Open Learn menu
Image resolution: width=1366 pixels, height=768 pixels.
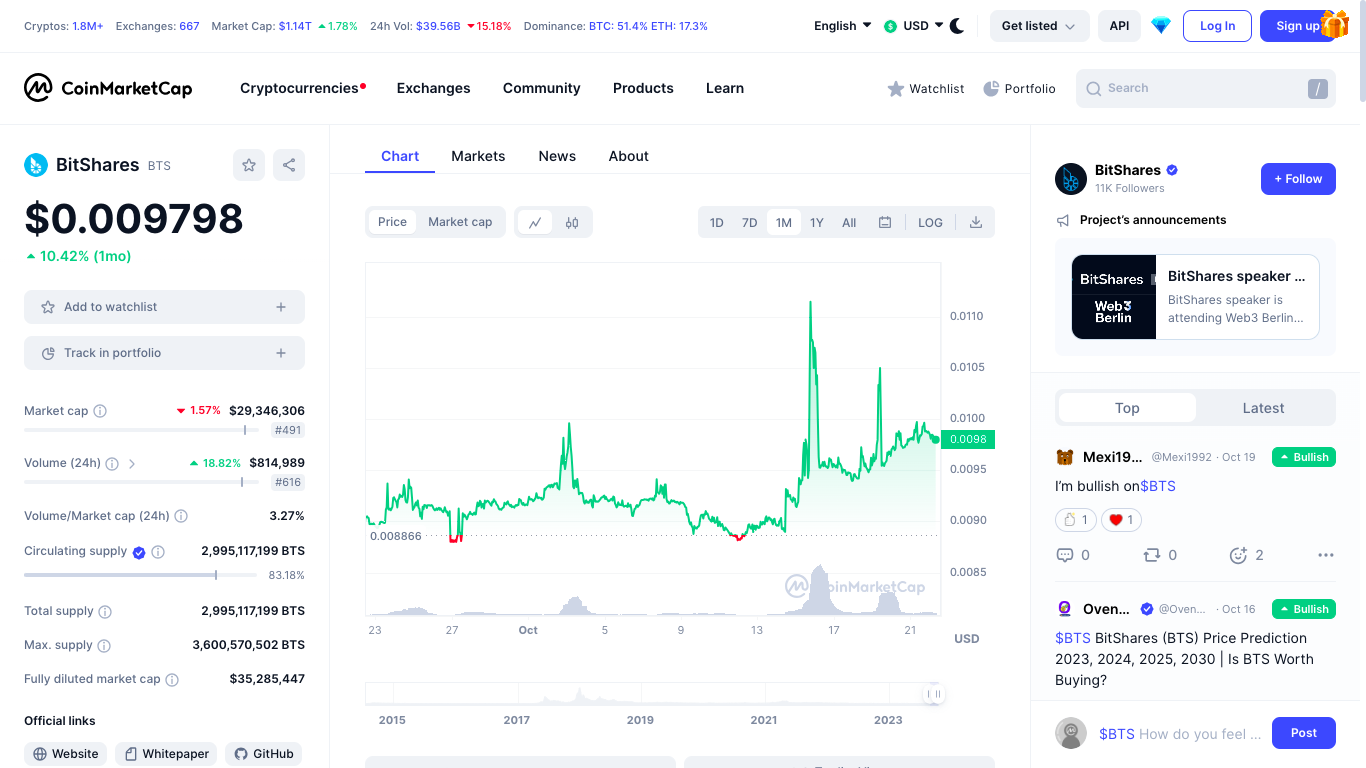725,88
